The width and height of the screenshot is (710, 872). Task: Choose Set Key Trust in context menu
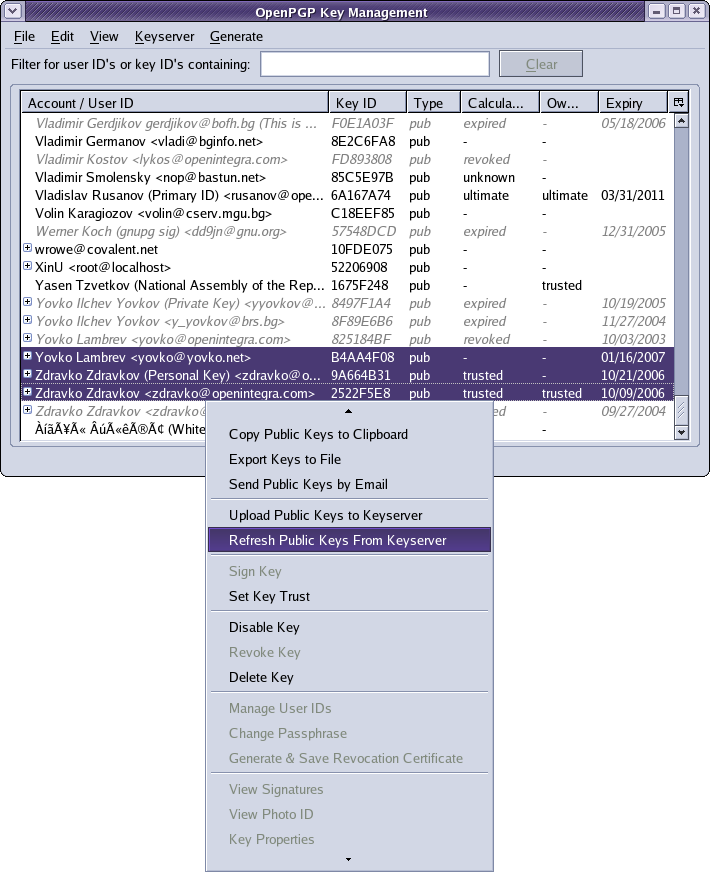pos(349,596)
